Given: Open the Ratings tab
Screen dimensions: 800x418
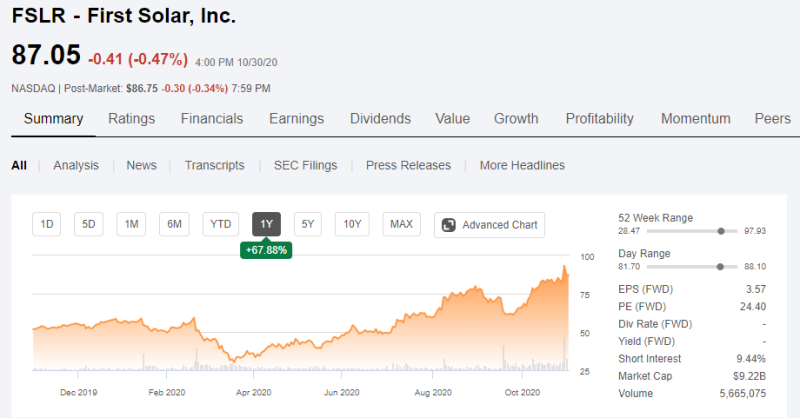Looking at the screenshot, I should point(131,119).
